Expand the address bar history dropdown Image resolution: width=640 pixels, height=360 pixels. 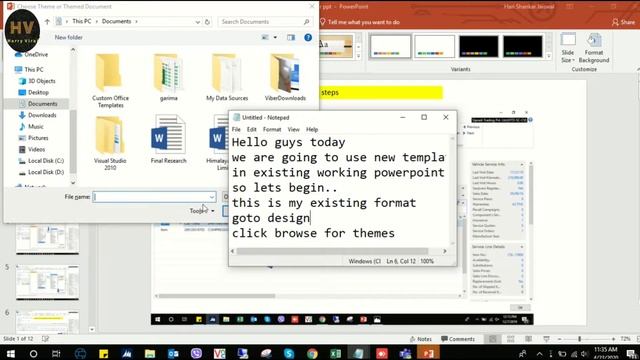(x=198, y=22)
